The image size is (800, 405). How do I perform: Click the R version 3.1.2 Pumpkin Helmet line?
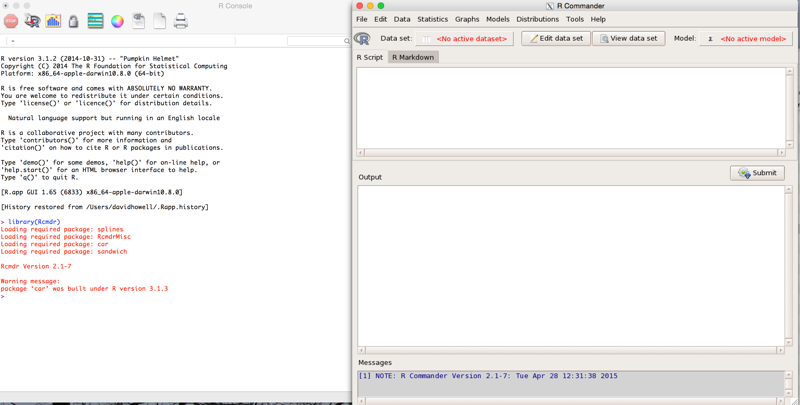tap(90, 59)
